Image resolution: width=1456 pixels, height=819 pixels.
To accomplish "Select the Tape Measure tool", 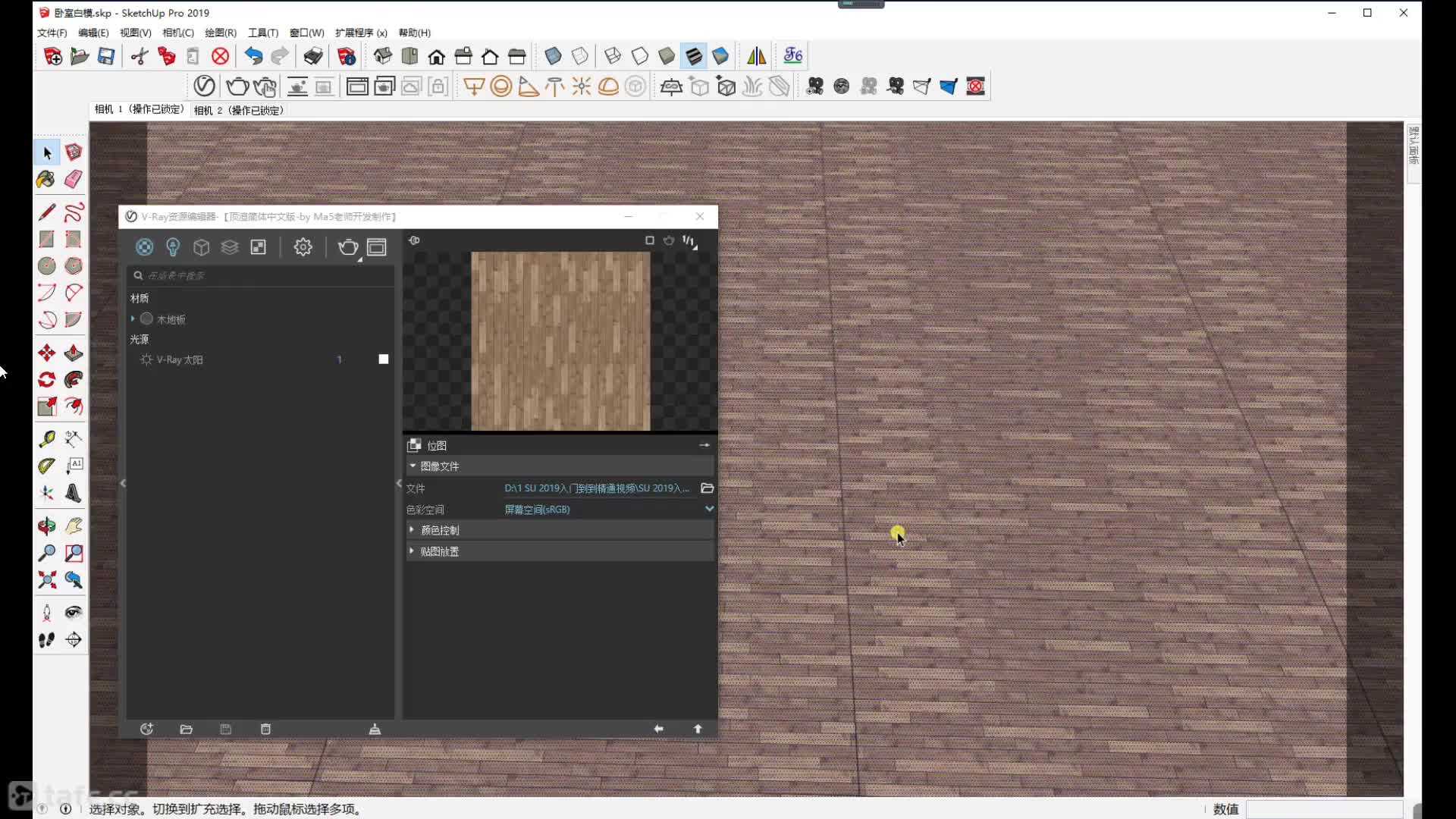I will coord(47,438).
